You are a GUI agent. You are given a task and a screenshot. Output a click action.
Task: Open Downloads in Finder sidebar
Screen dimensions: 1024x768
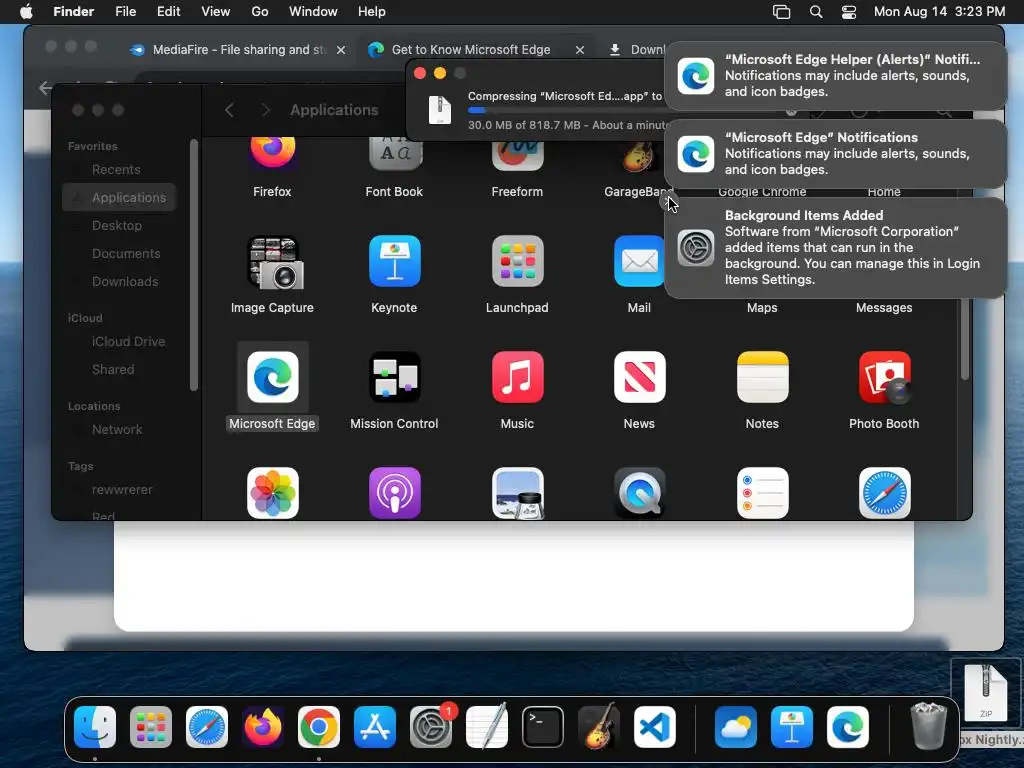[x=125, y=281]
